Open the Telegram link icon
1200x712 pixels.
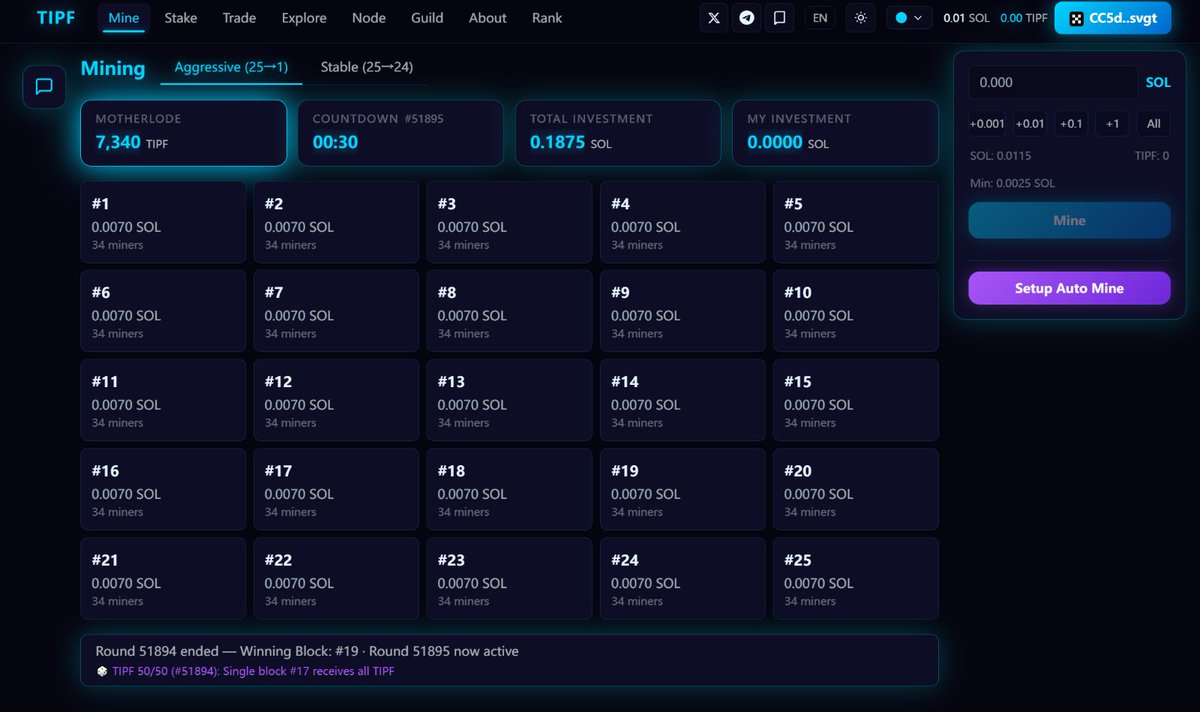(x=746, y=18)
